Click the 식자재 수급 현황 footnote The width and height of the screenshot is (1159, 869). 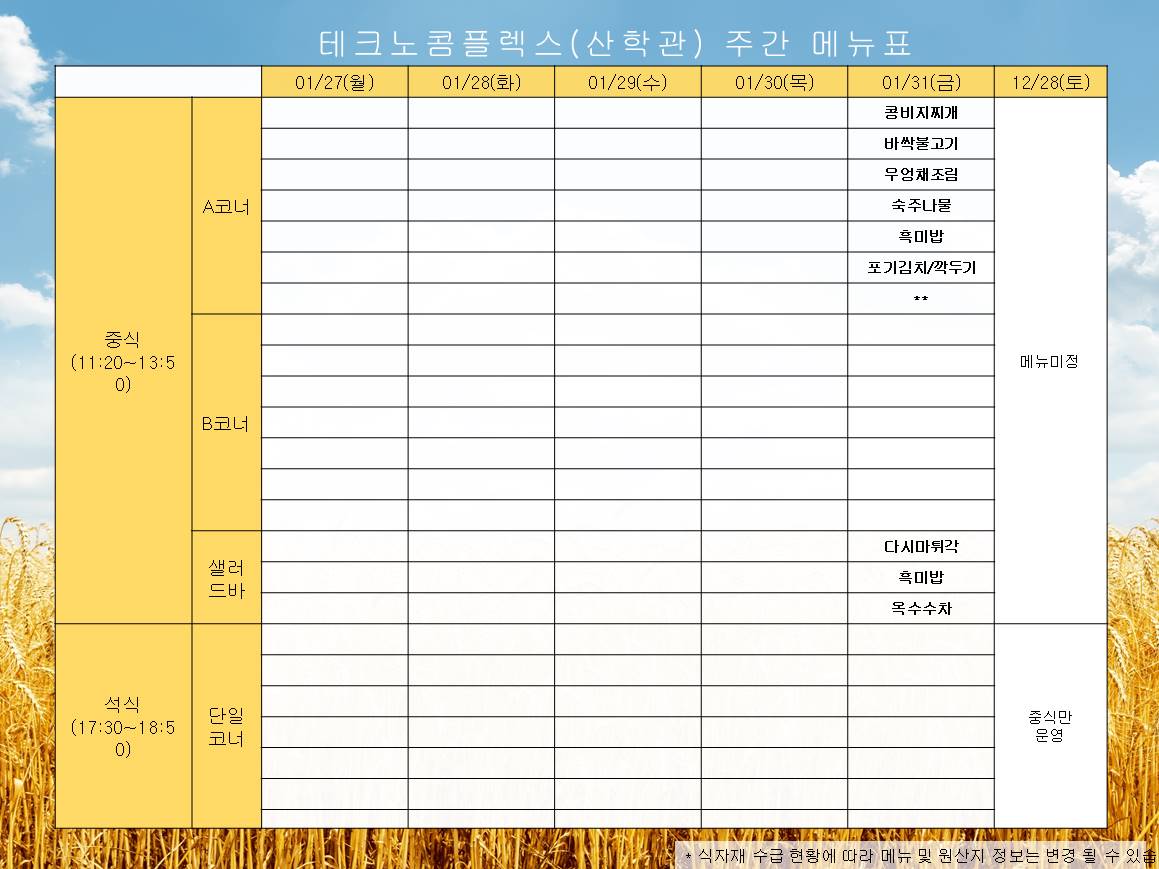(x=919, y=856)
